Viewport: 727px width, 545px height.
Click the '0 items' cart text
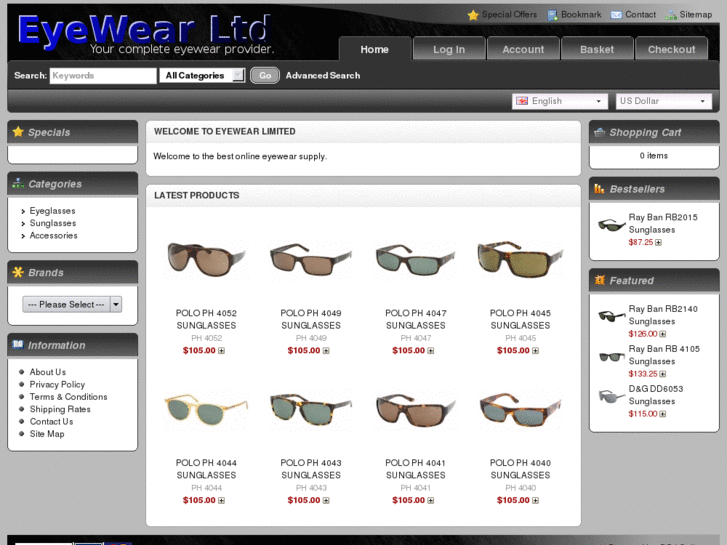click(x=654, y=156)
